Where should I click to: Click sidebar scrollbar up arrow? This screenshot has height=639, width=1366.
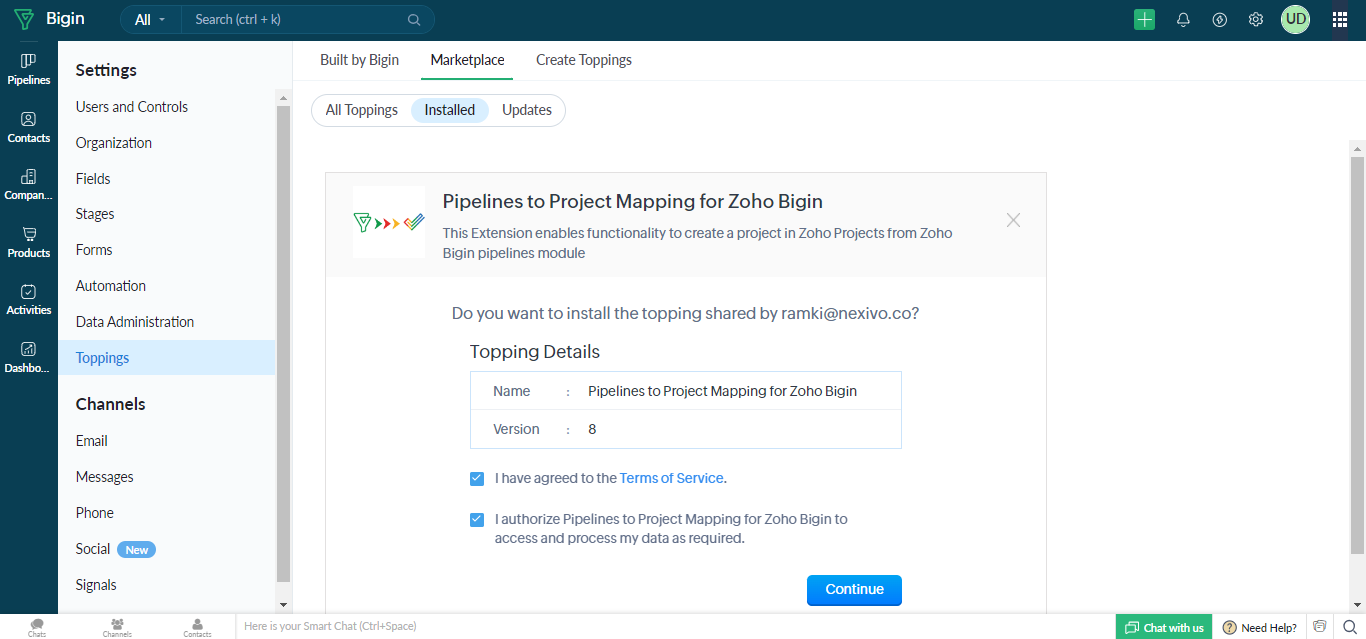[x=283, y=98]
